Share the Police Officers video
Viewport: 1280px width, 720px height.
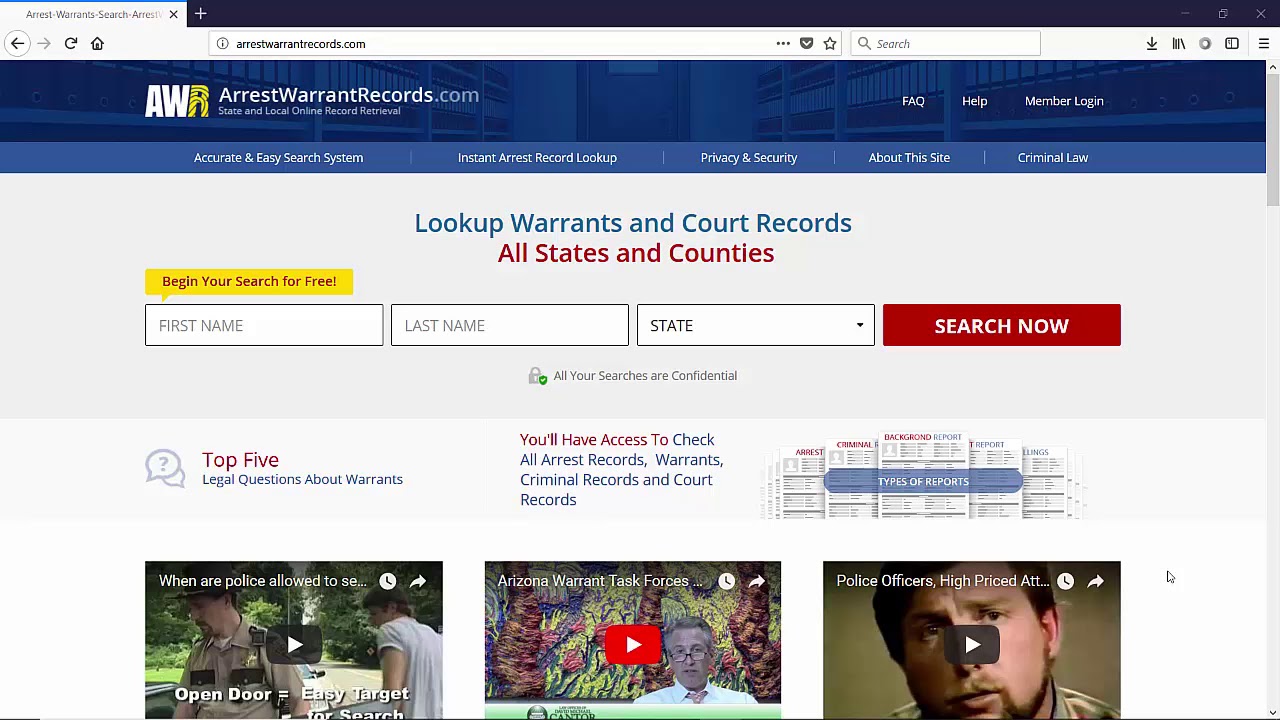pos(1096,581)
